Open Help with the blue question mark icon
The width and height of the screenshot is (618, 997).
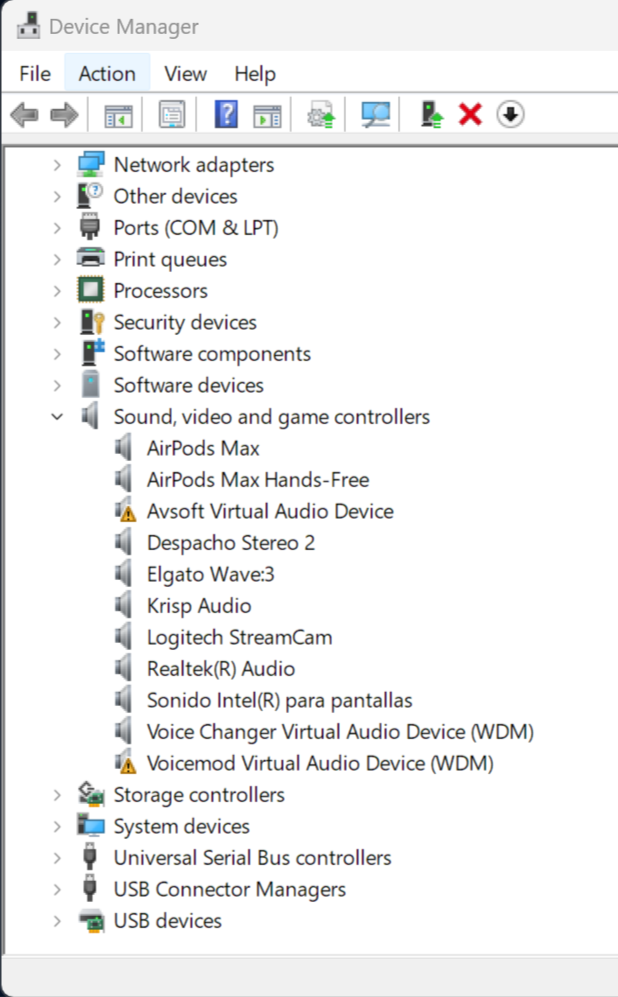(226, 116)
